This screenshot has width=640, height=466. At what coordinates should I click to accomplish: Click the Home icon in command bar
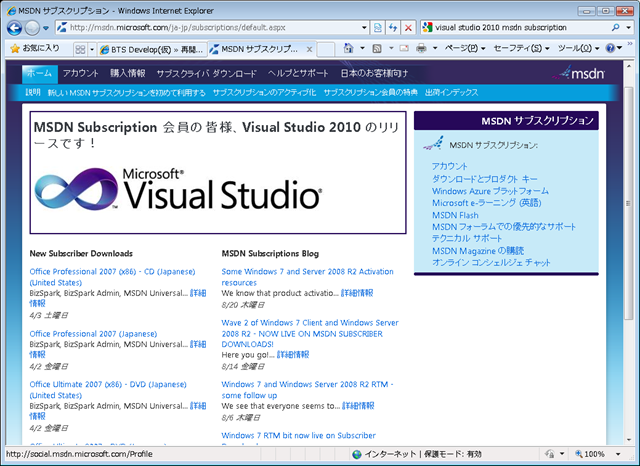348,48
